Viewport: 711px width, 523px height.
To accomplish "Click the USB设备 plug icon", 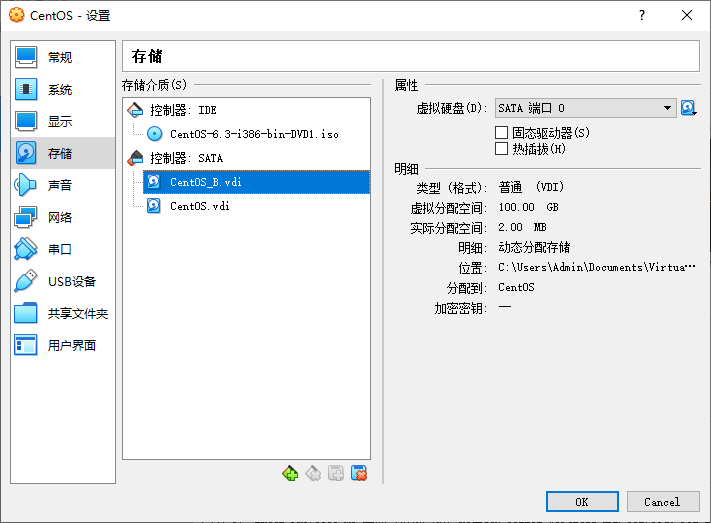I will point(26,281).
